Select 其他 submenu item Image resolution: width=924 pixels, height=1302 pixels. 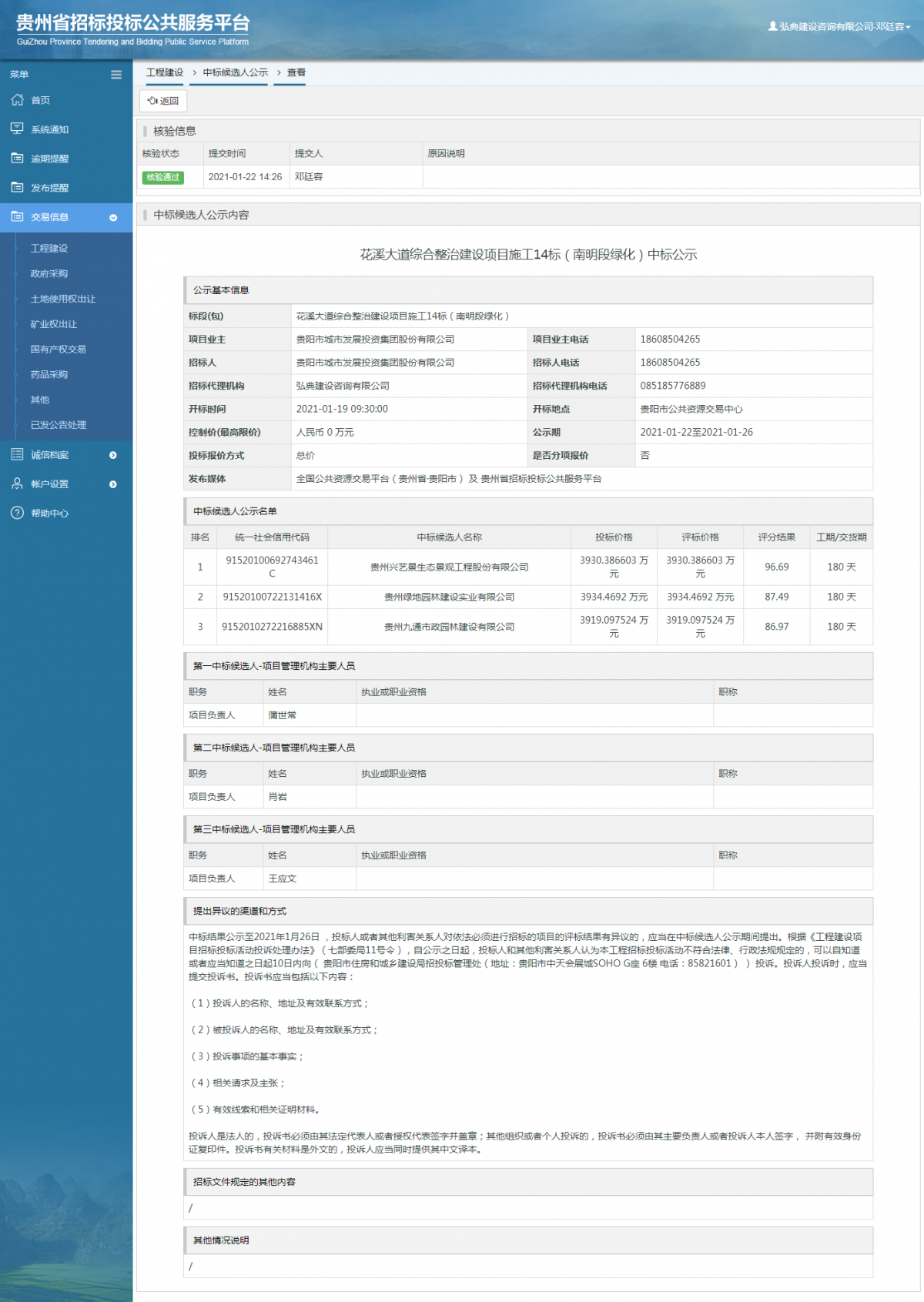pyautogui.click(x=40, y=400)
